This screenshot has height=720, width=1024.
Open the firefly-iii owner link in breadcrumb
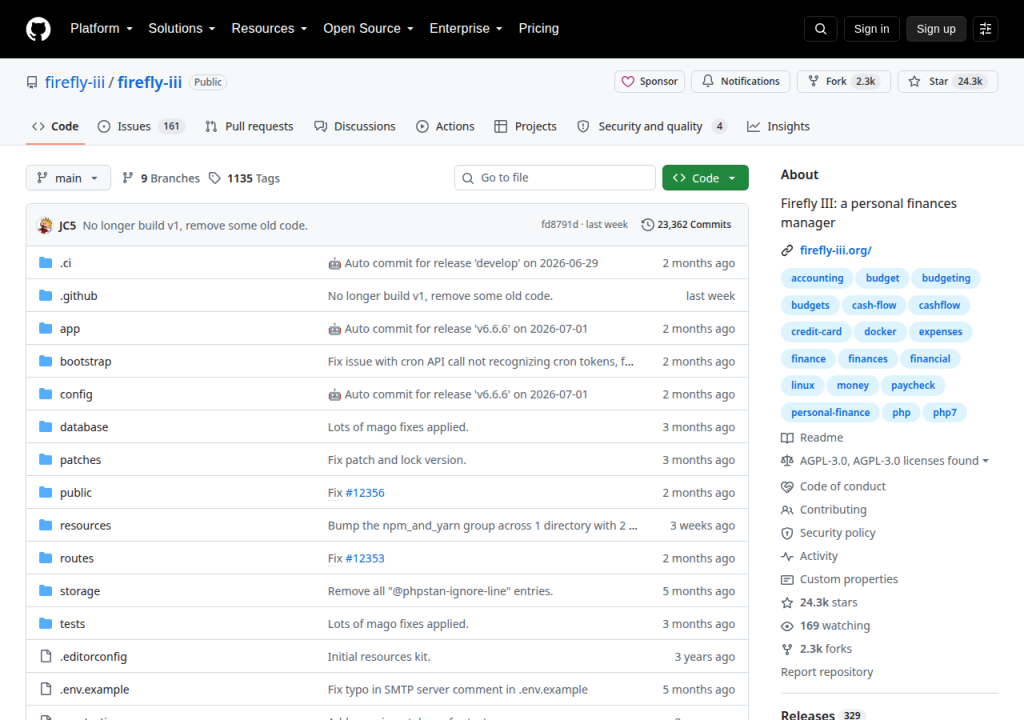point(74,82)
